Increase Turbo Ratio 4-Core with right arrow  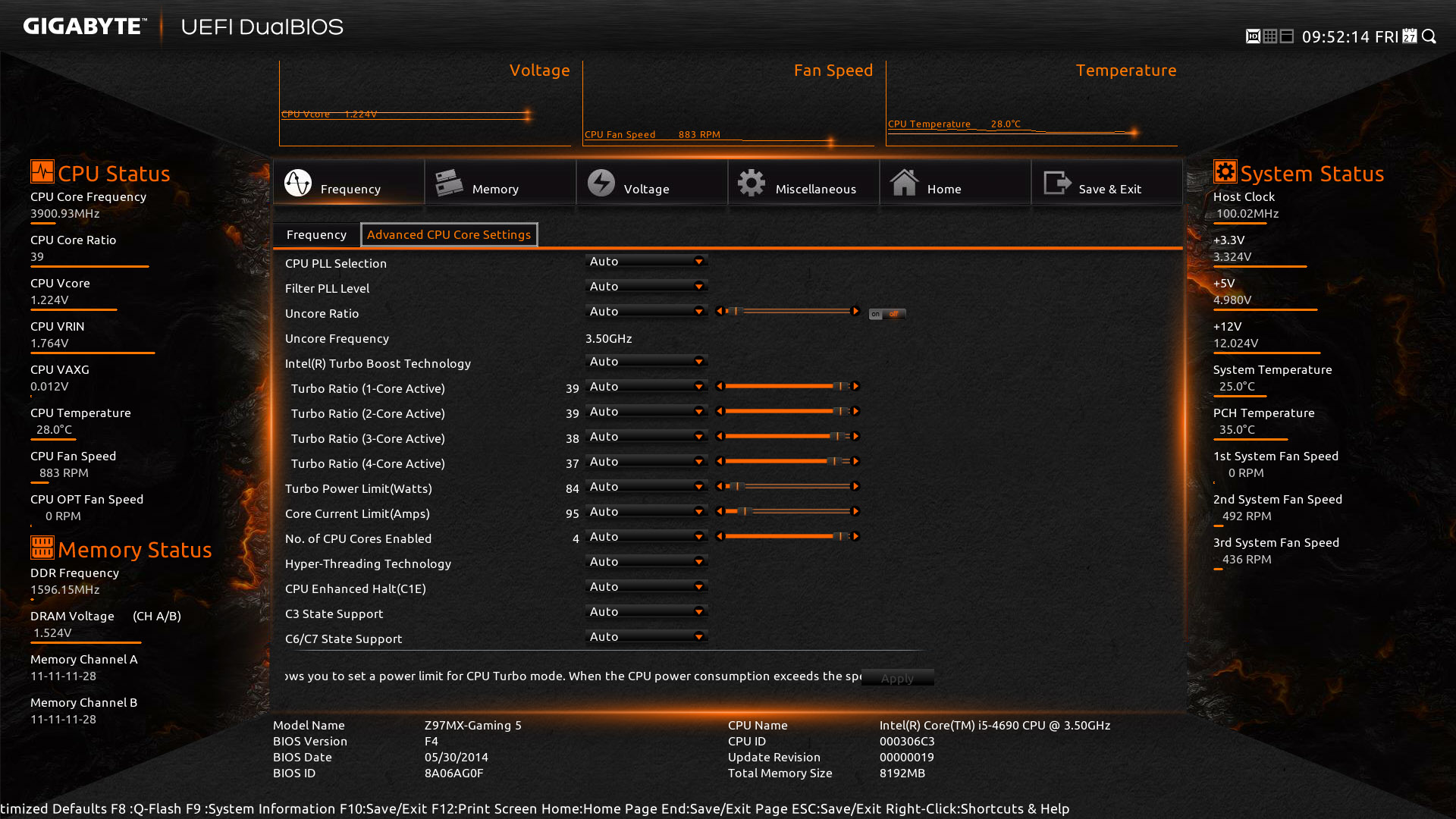point(855,461)
